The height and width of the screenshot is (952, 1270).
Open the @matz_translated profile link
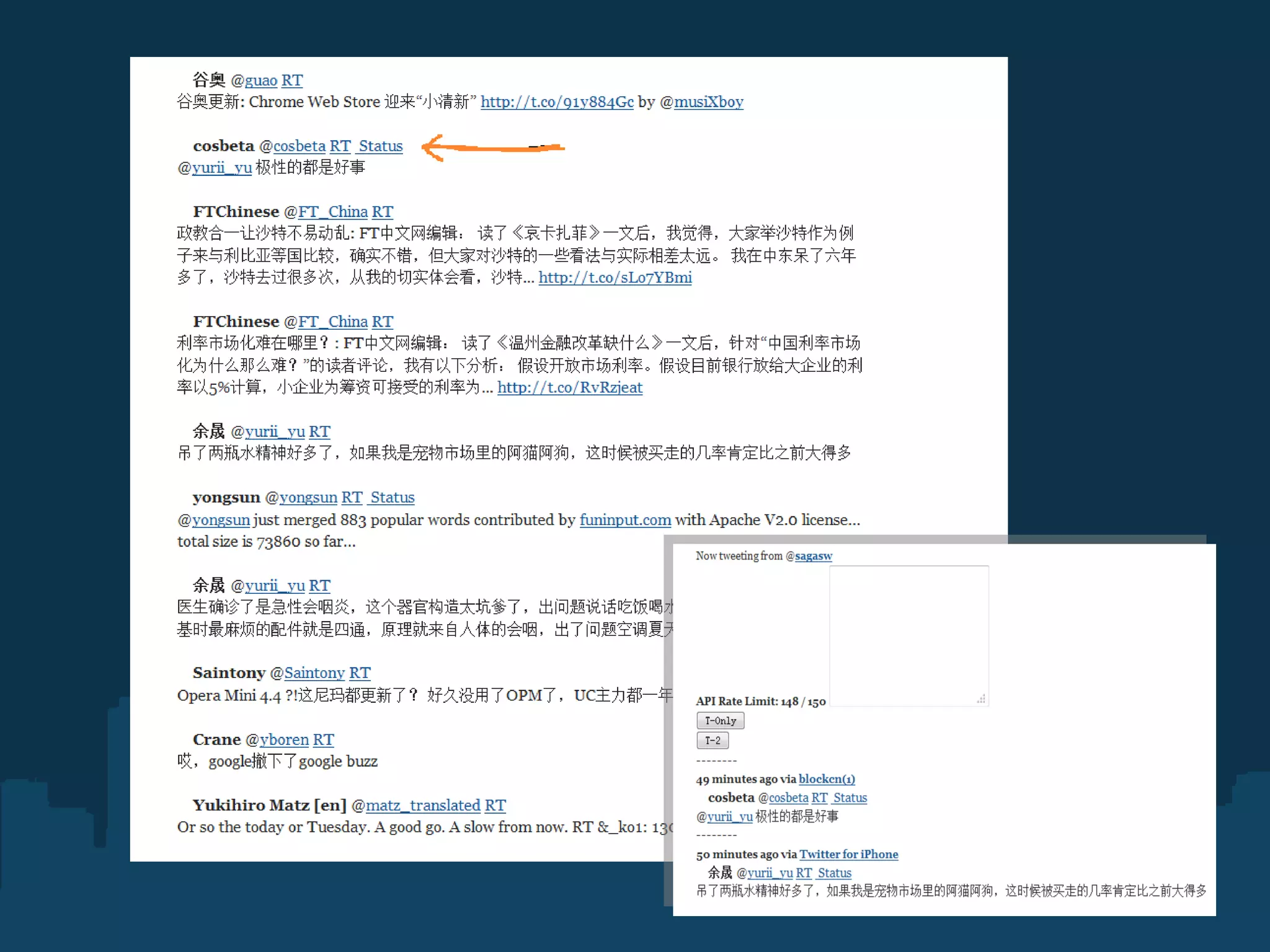coord(422,805)
